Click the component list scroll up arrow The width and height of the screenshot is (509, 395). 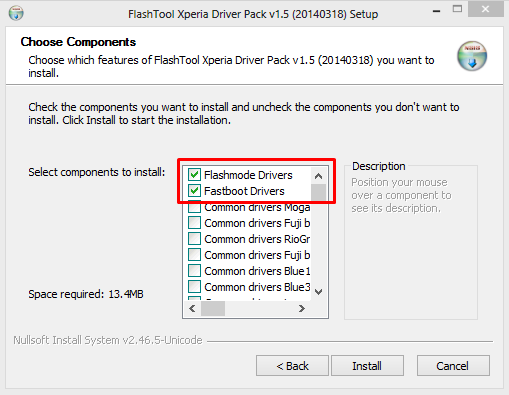pos(318,176)
